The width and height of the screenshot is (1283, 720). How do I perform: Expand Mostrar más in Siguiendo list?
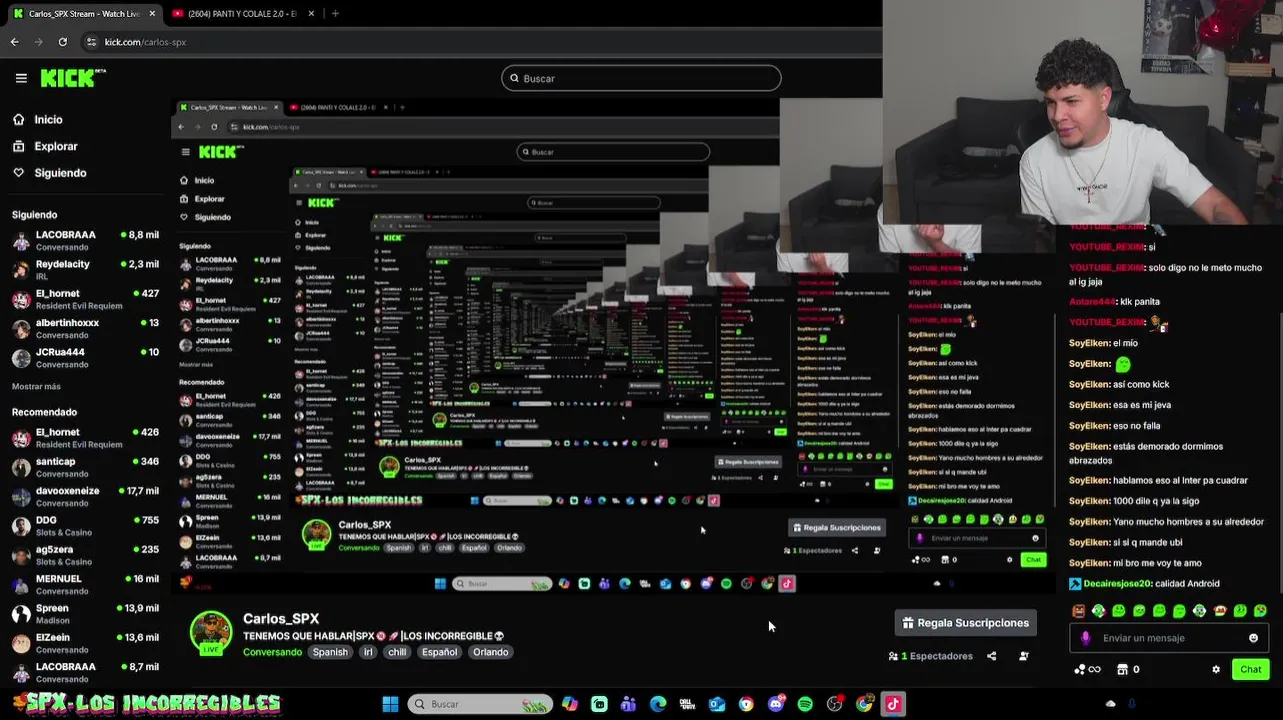click(36, 386)
